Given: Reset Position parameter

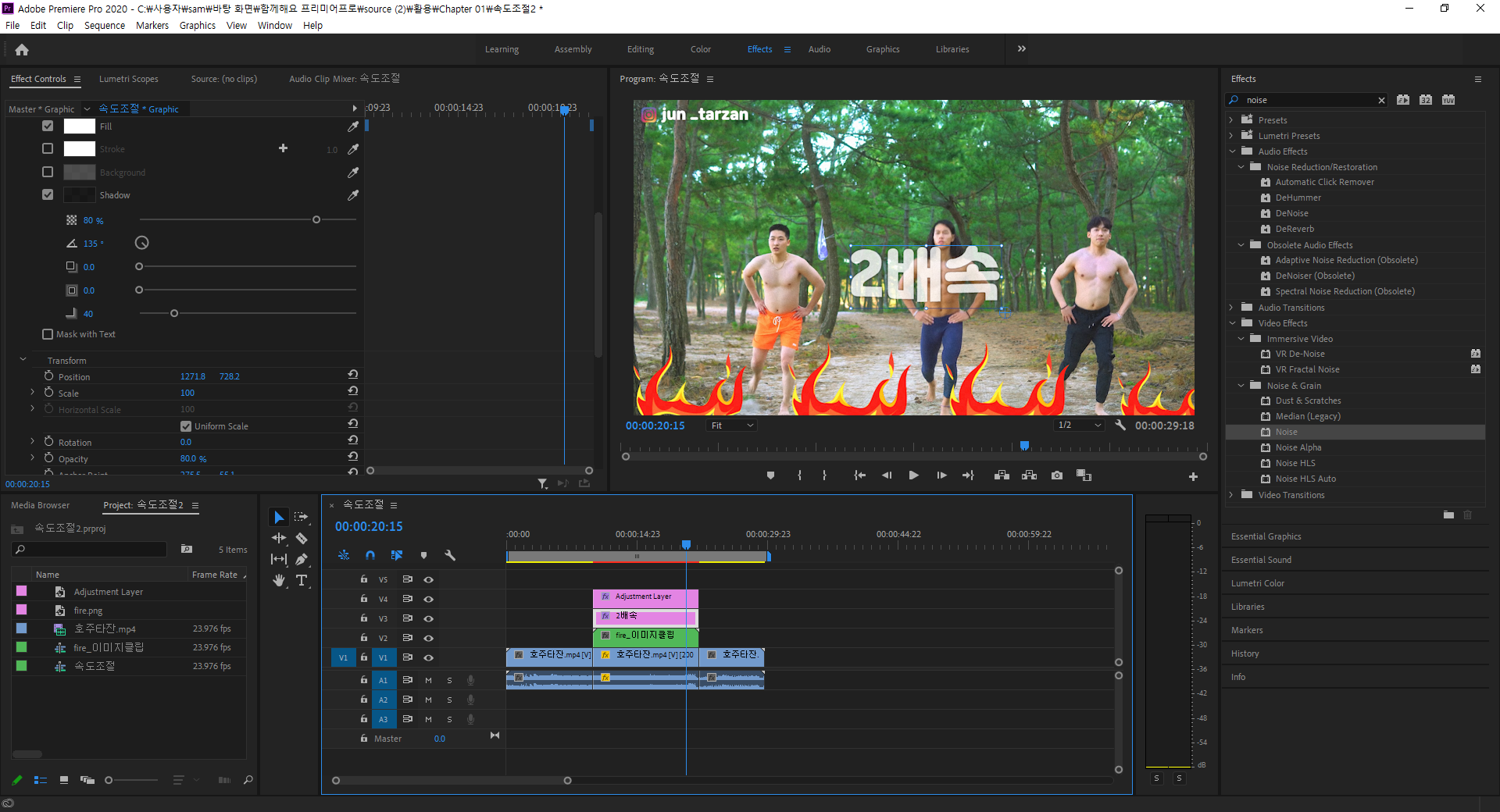Looking at the screenshot, I should tap(353, 375).
